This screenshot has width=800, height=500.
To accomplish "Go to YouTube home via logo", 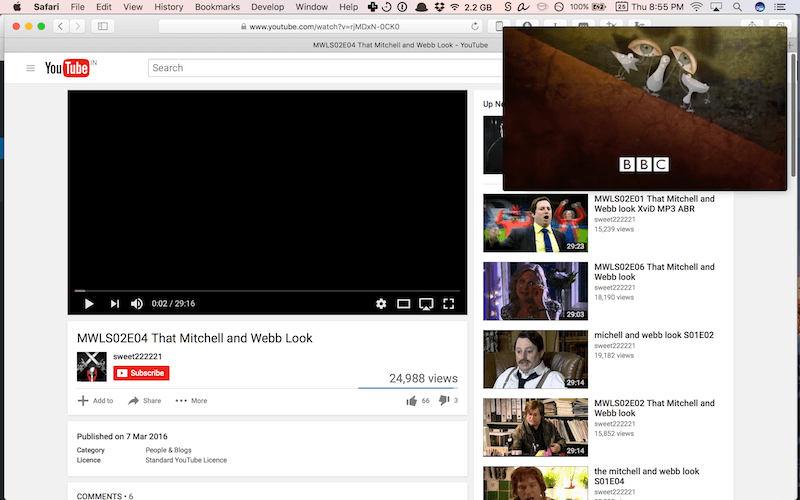I will coord(68,68).
